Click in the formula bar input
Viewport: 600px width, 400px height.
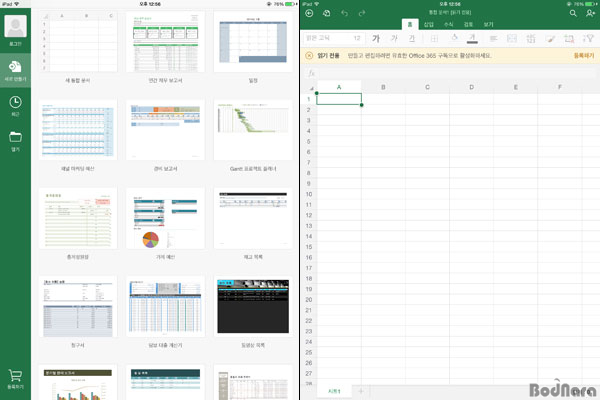pos(457,73)
